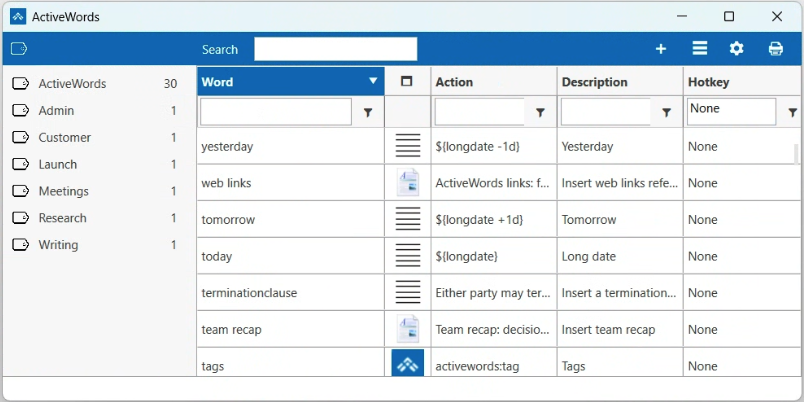Click the '${longdate -1d}' action cell
Screen dimensions: 804x402
click(494, 146)
